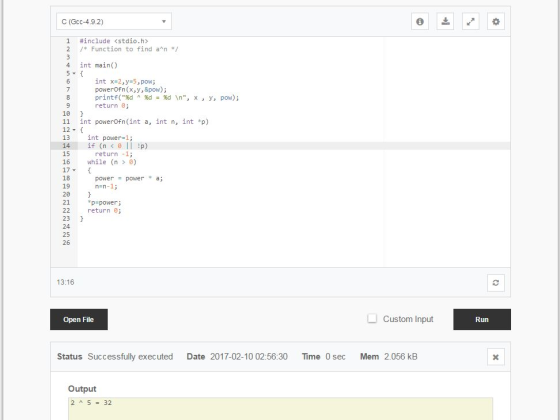Click the 'n=n-1;' line
The image size is (560, 420).
click(x=106, y=186)
